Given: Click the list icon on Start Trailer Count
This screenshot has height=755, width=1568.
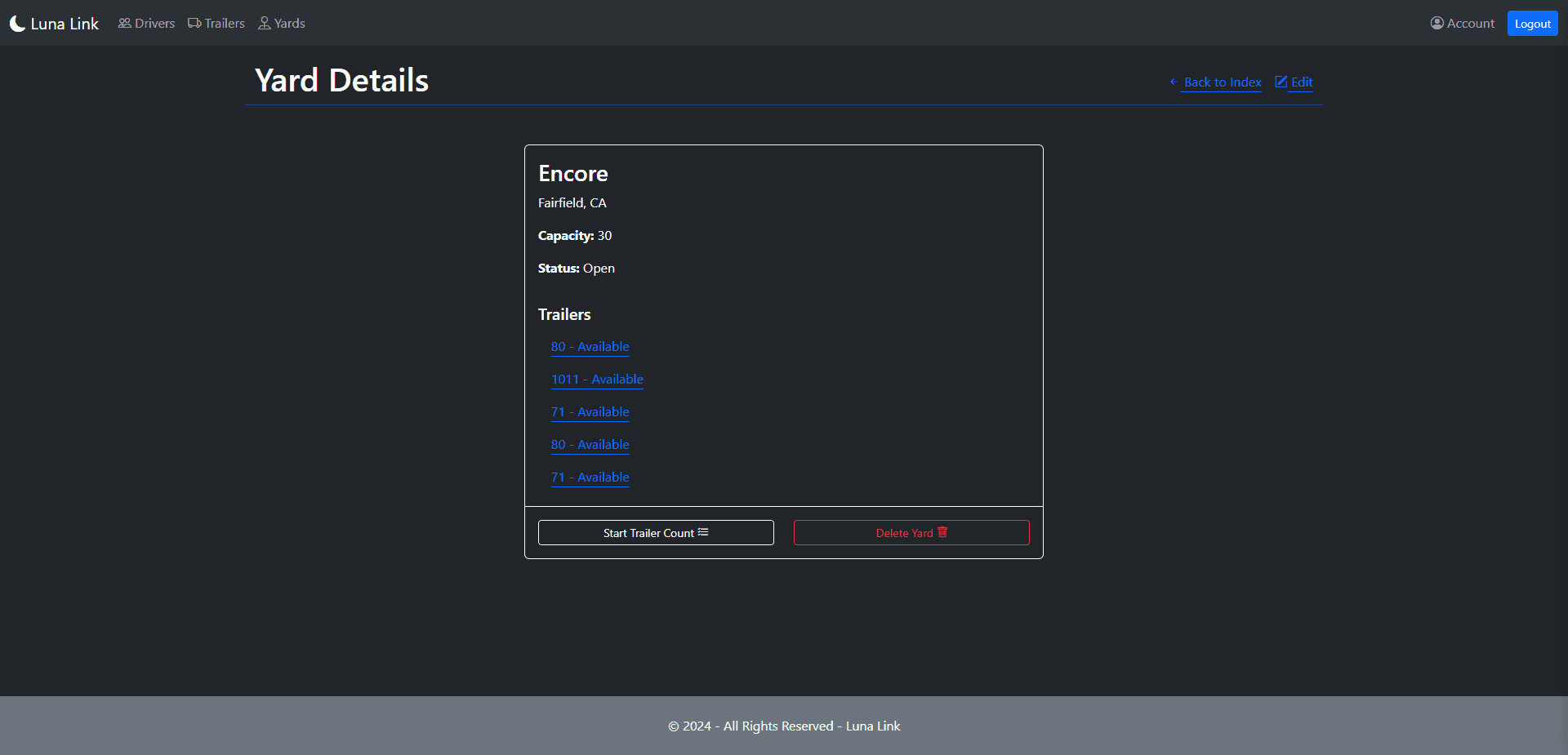Looking at the screenshot, I should click(703, 532).
